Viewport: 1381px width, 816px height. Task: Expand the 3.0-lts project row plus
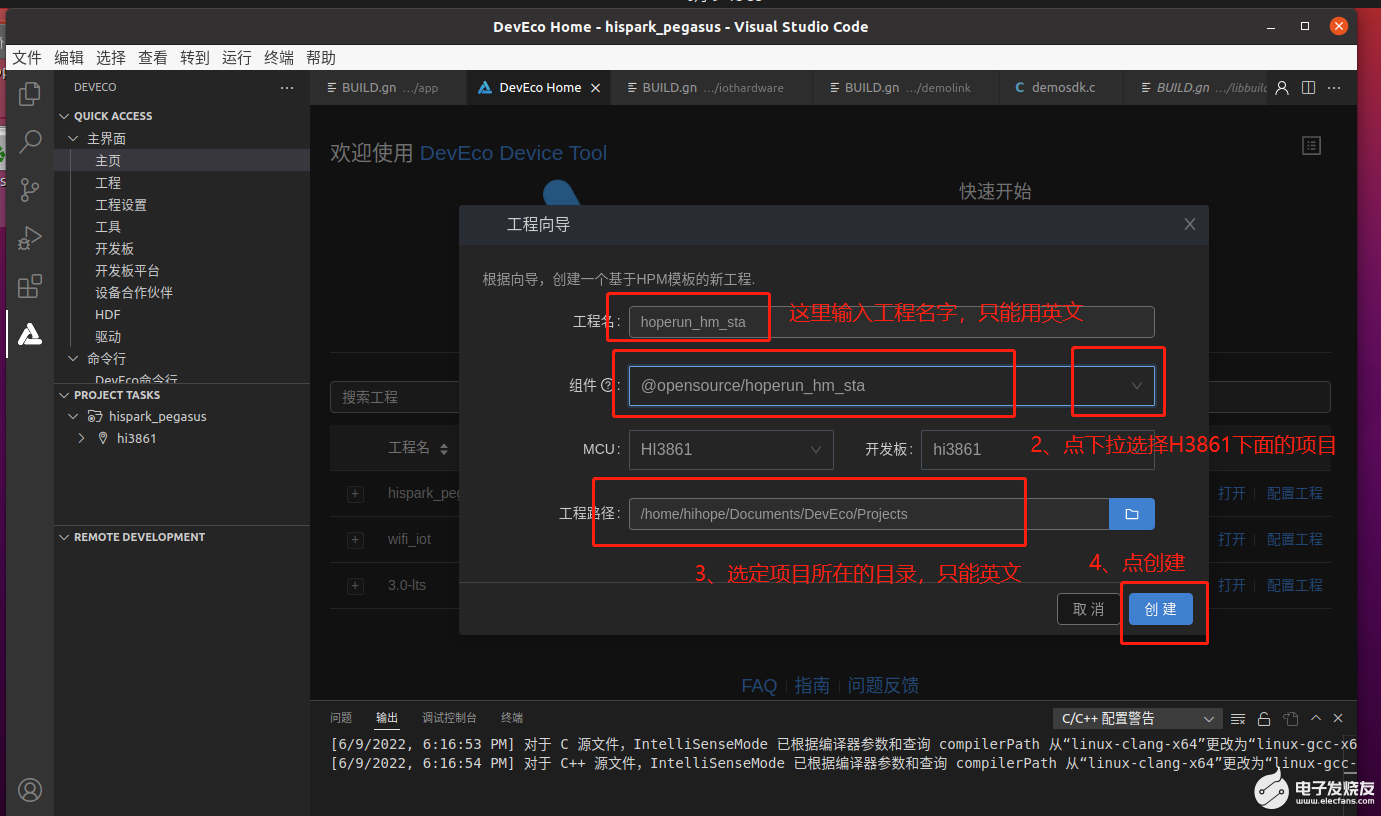coord(355,586)
